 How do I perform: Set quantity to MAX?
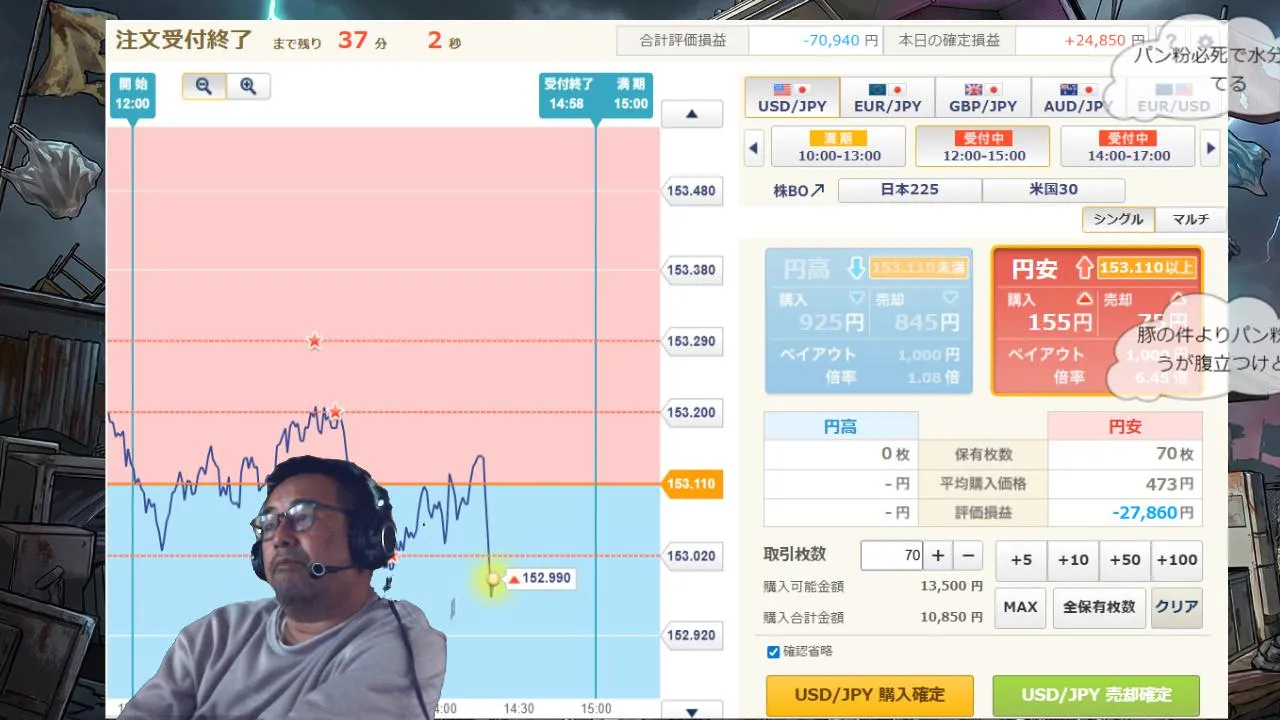[x=1020, y=607]
